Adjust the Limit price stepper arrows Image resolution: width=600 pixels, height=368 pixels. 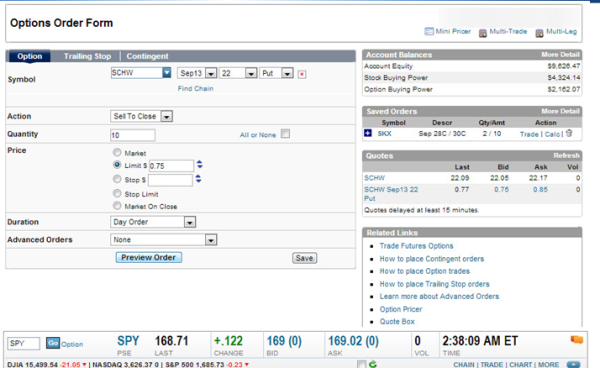pos(199,165)
